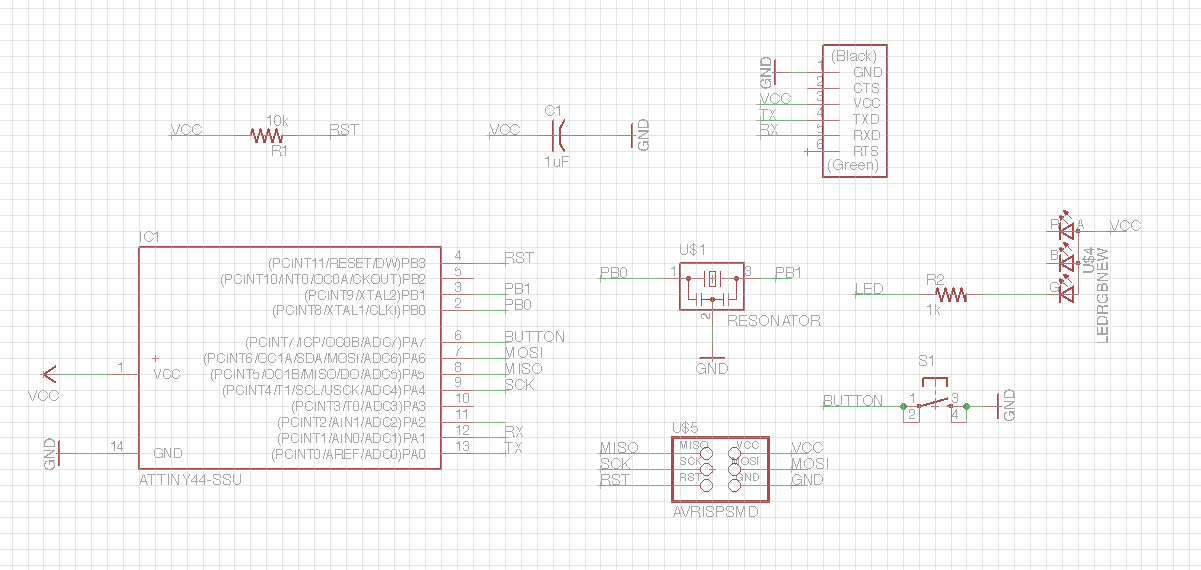Click the PB0 label left of the resonator
Screen dimensions: 1201x570
tap(613, 273)
